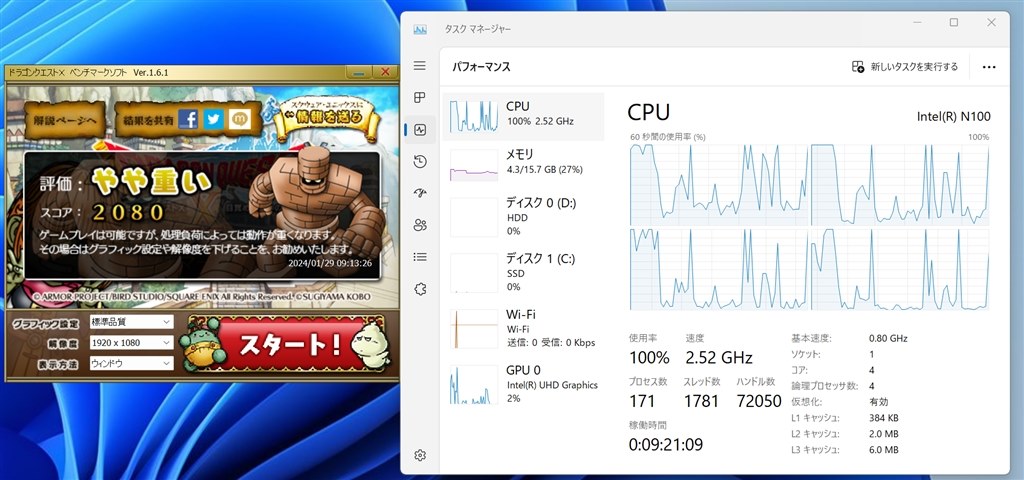This screenshot has width=1024, height=480.
Task: Click the bottom-right CPU core usage graph
Action: [900, 270]
